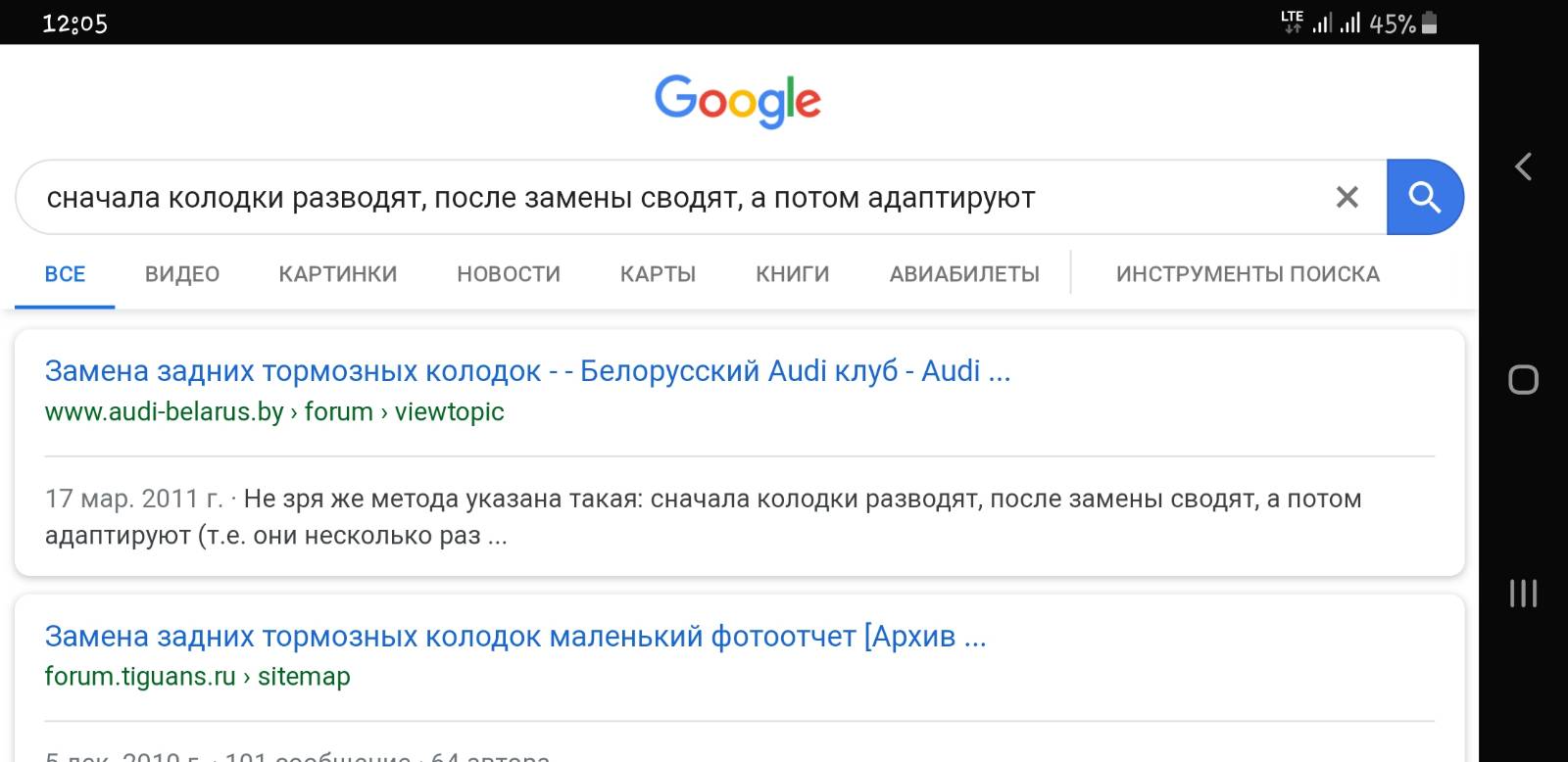
Task: Open the КНИГИ tab
Action: point(792,274)
